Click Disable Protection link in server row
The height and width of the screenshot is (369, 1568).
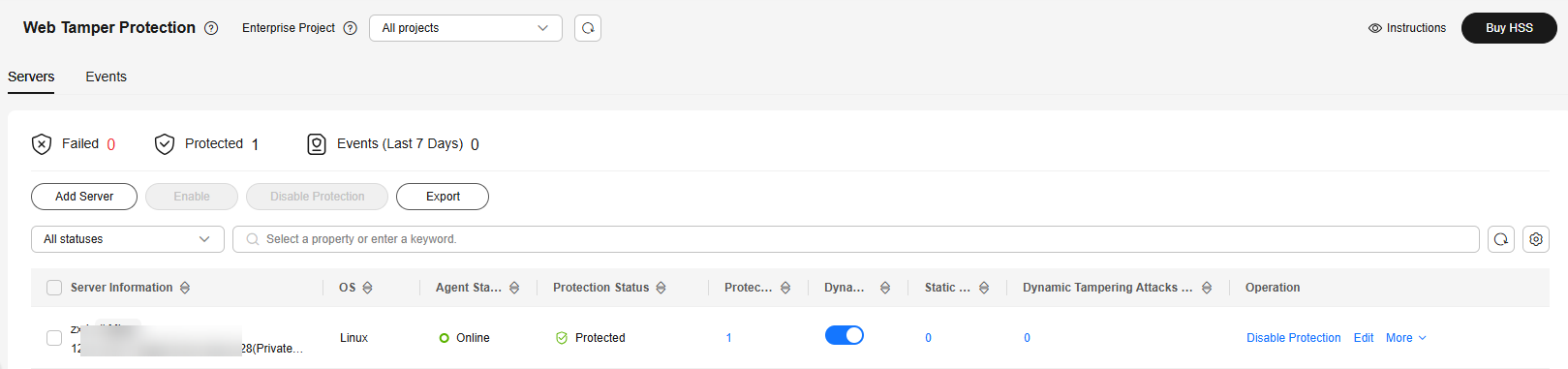1294,338
